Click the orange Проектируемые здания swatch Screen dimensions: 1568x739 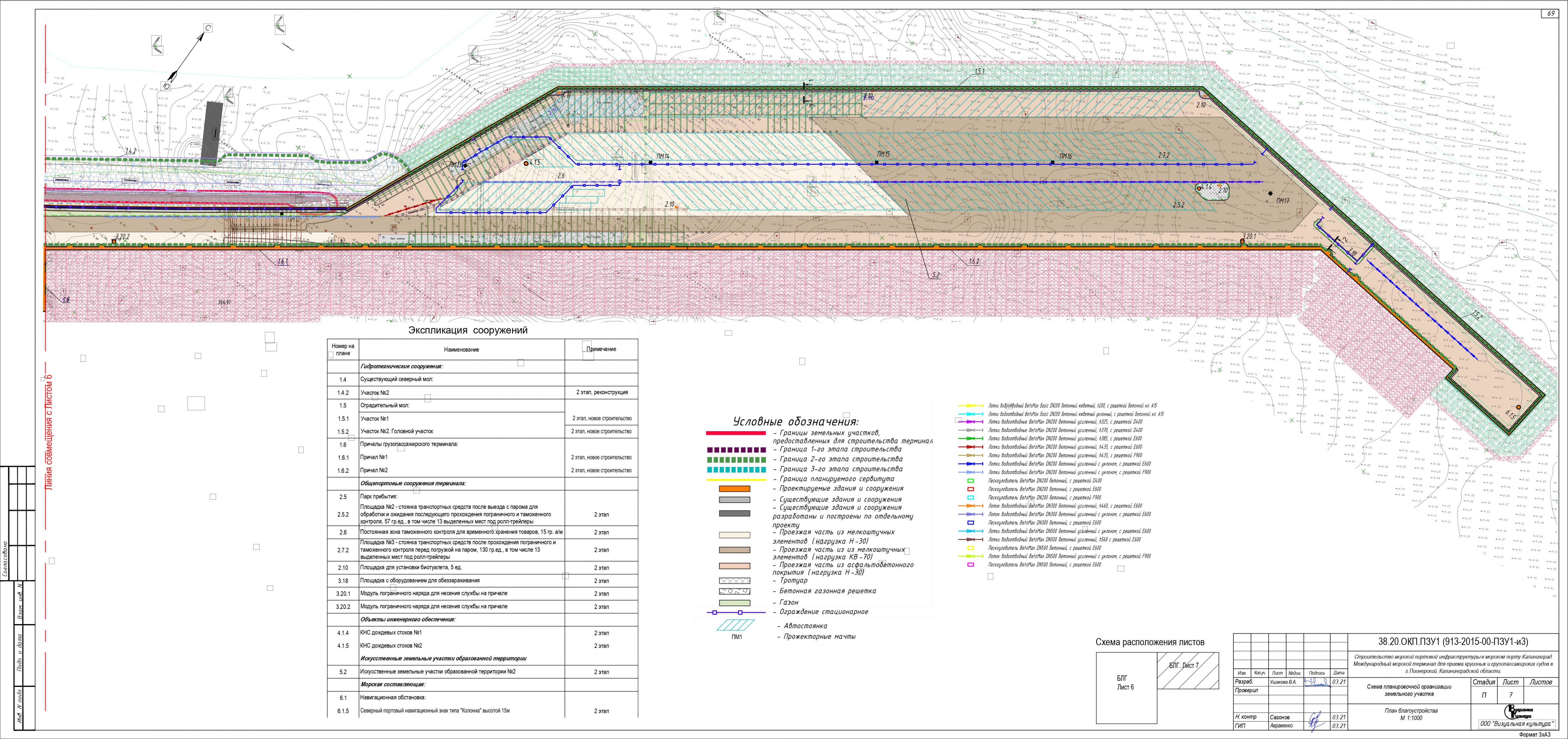click(x=735, y=489)
